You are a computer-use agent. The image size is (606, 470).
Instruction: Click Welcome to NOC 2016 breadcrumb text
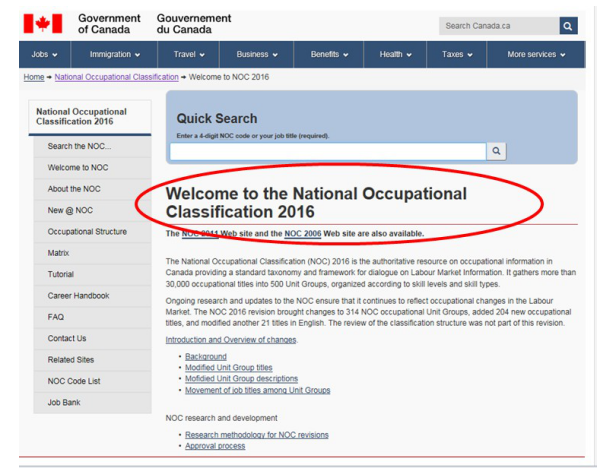pyautogui.click(x=229, y=77)
